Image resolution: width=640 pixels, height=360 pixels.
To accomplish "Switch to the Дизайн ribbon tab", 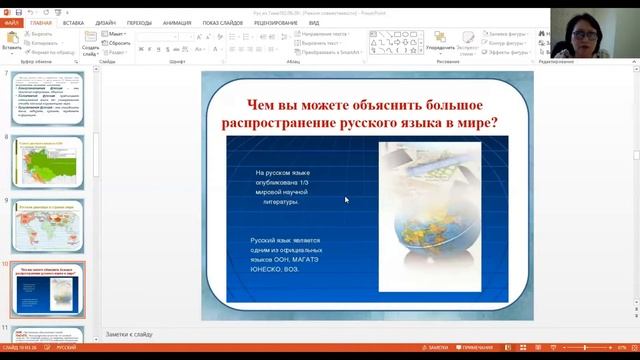I will coord(106,23).
